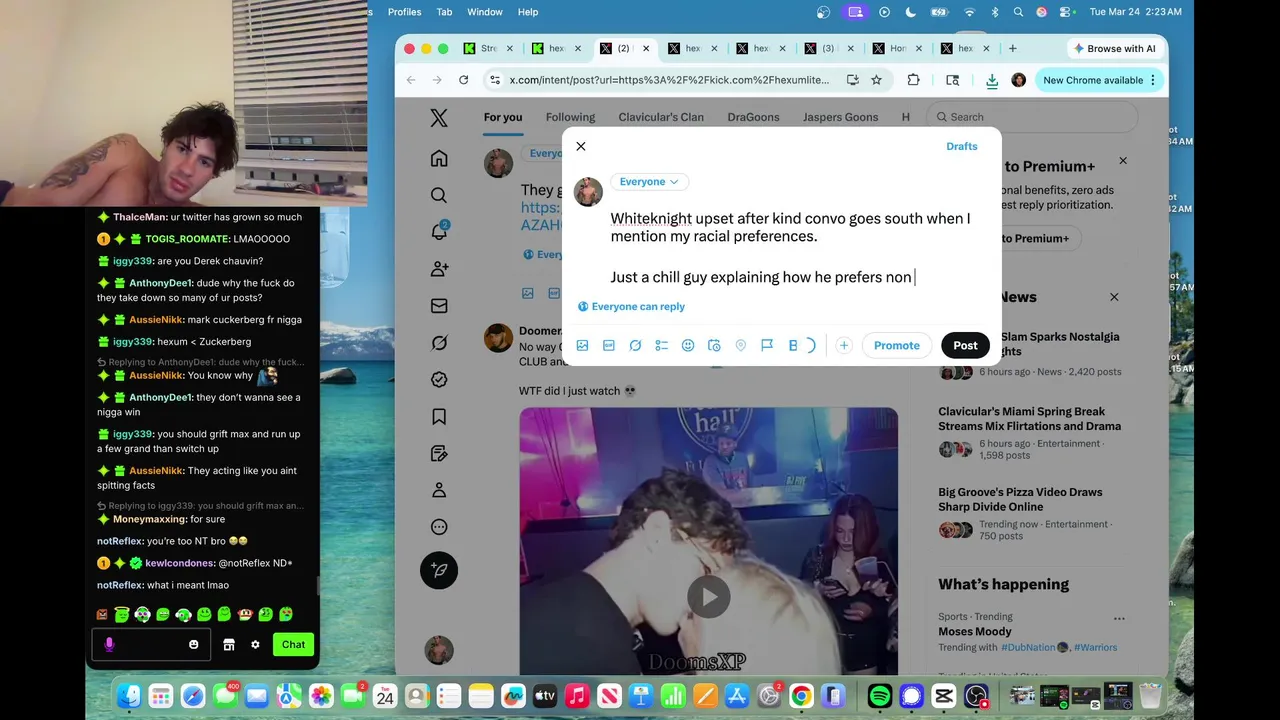Add media image to the post

tap(582, 345)
